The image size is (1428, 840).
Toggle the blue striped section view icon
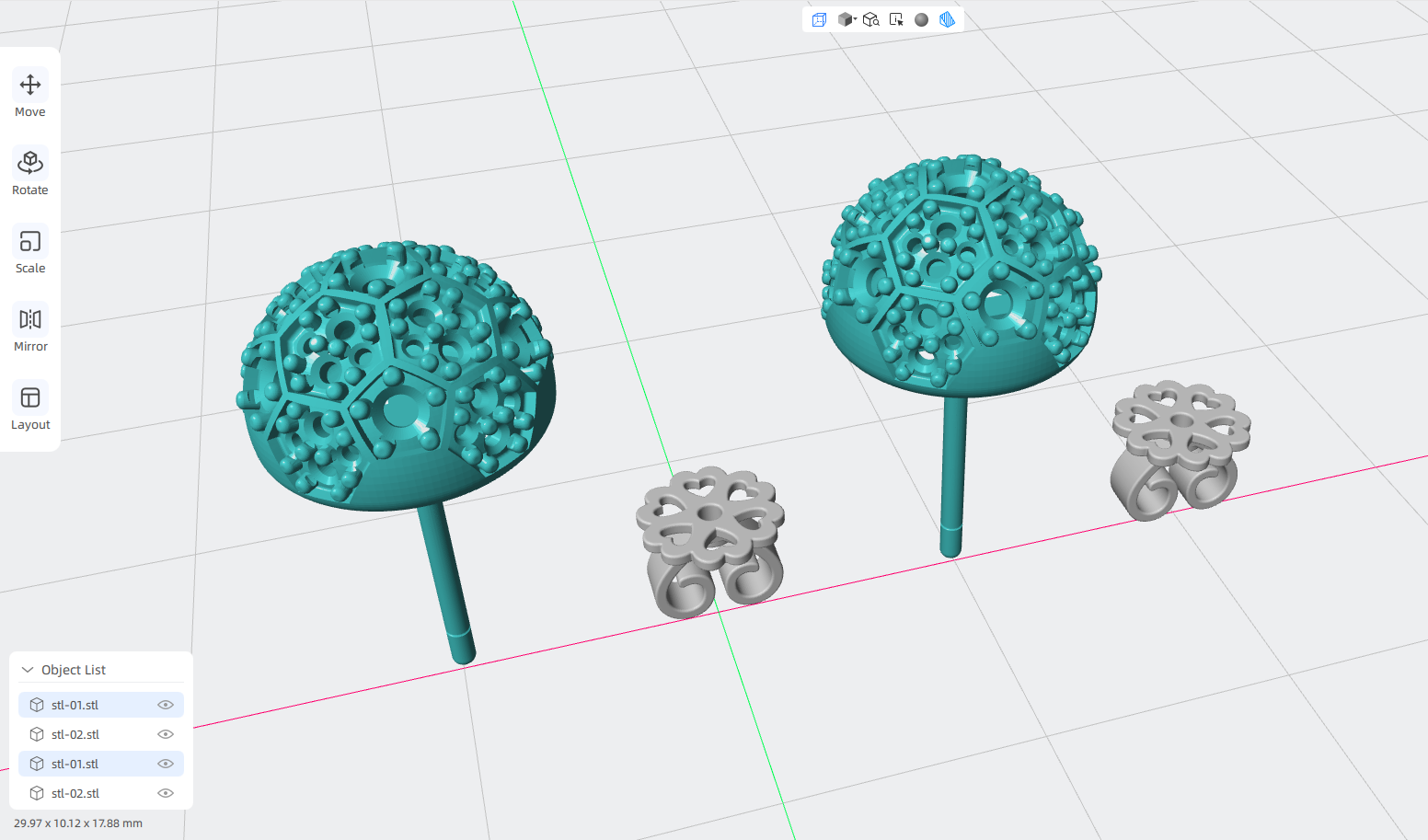(947, 19)
